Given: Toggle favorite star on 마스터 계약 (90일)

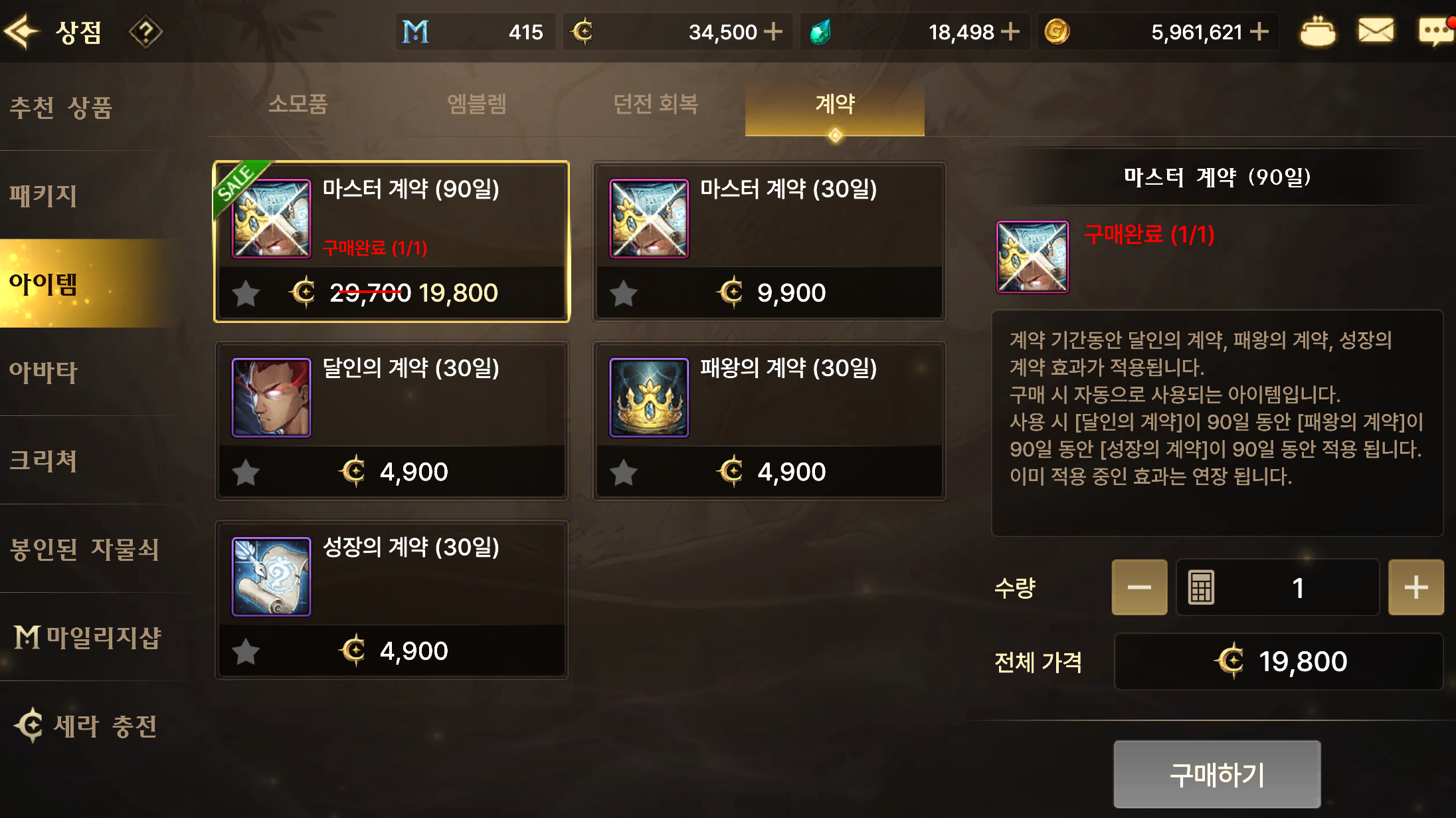Looking at the screenshot, I should [x=246, y=293].
